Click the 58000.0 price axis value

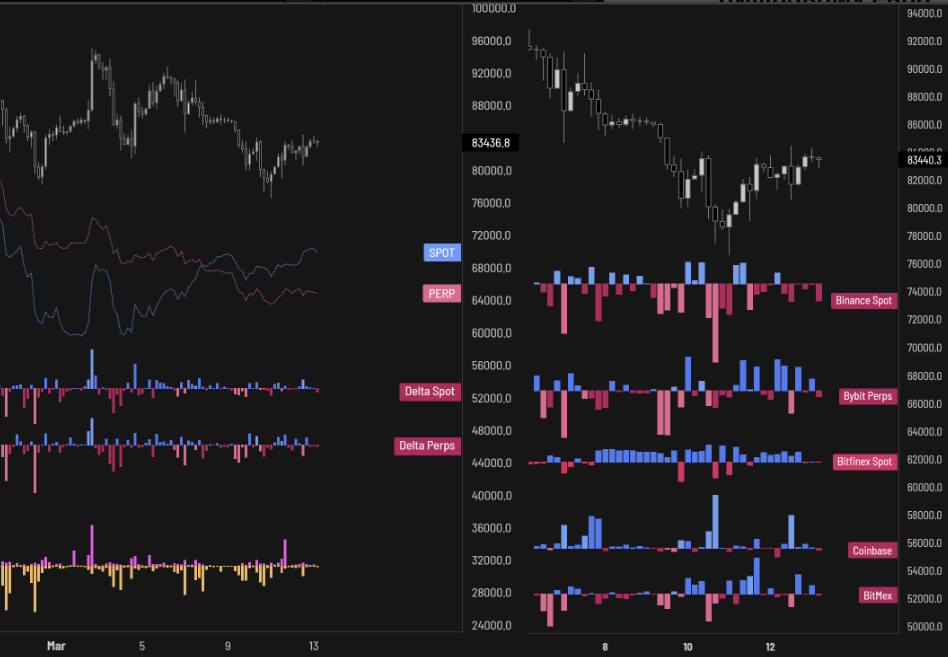pos(924,515)
